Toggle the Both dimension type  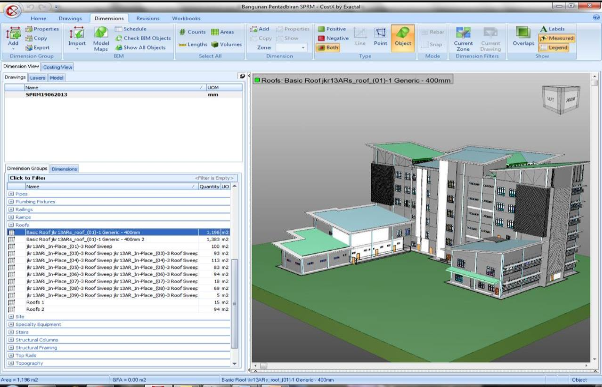[328, 48]
